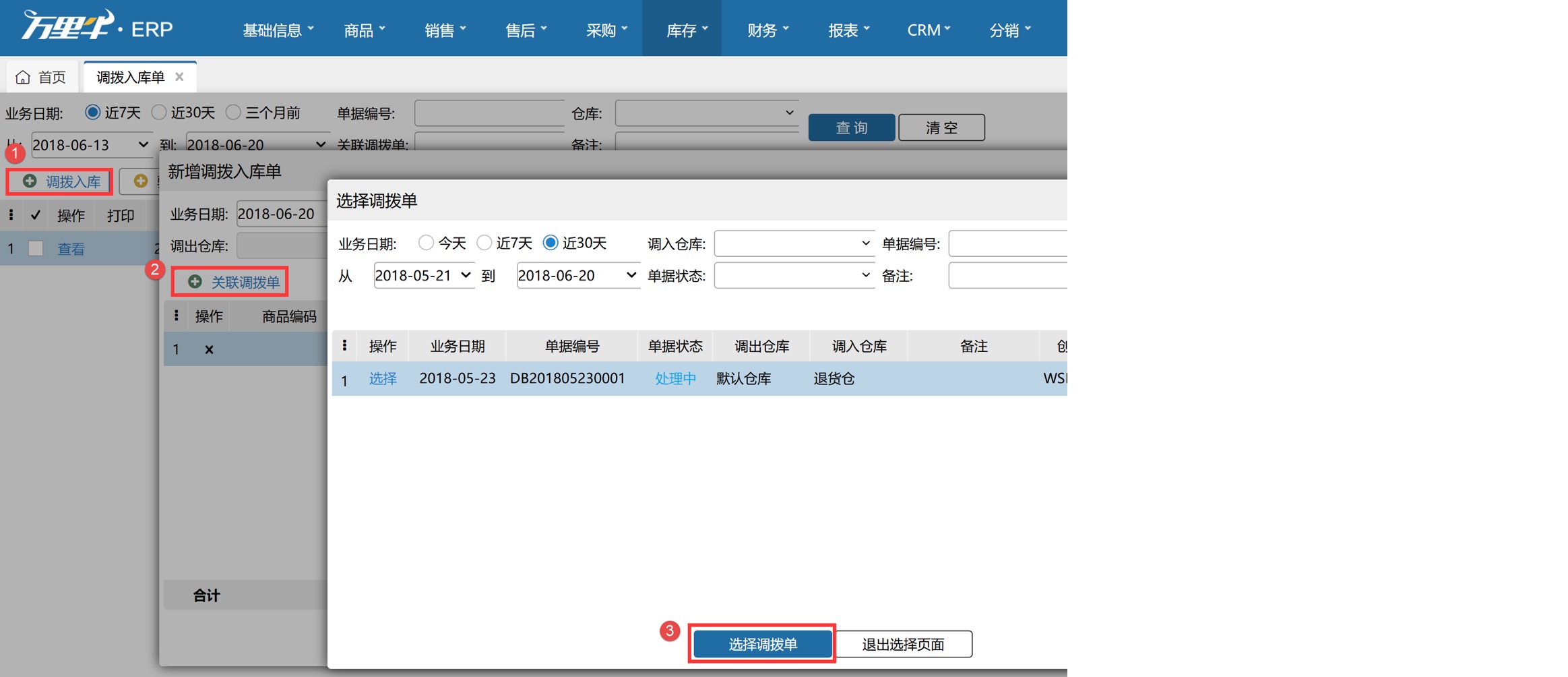Viewport: 1568px width, 677px height.
Task: Select the 三个月前 radio button
Action: (x=234, y=113)
